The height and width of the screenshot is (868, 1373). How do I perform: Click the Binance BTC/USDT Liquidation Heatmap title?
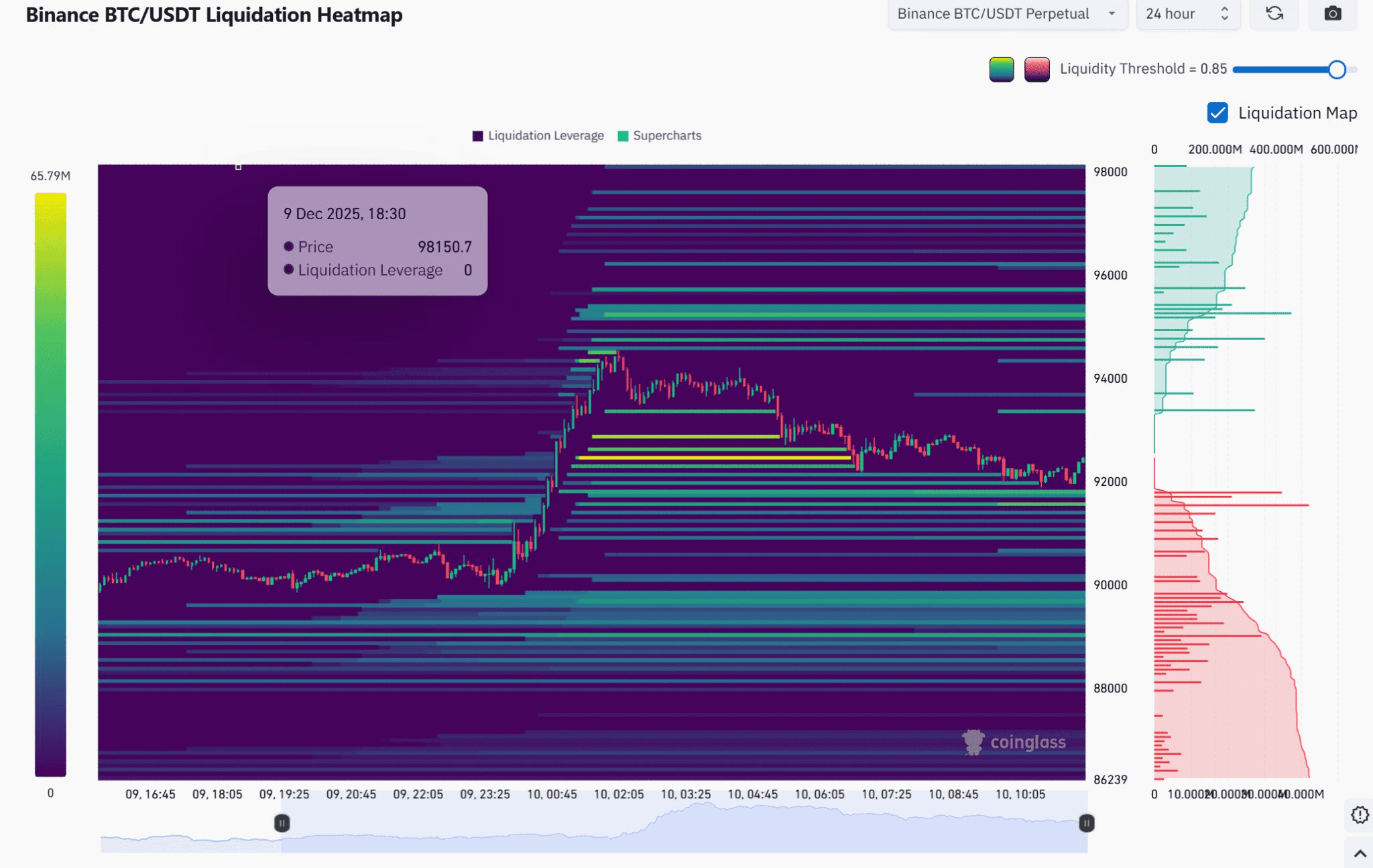coord(214,15)
